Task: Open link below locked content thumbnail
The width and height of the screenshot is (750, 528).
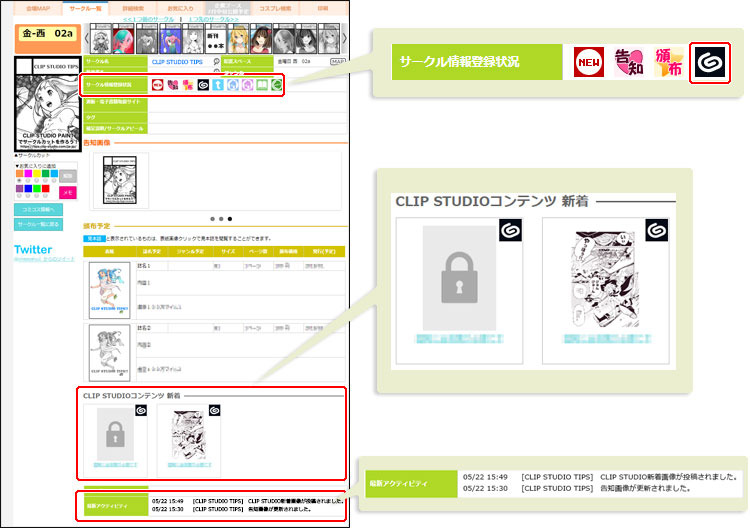Action: (115, 464)
